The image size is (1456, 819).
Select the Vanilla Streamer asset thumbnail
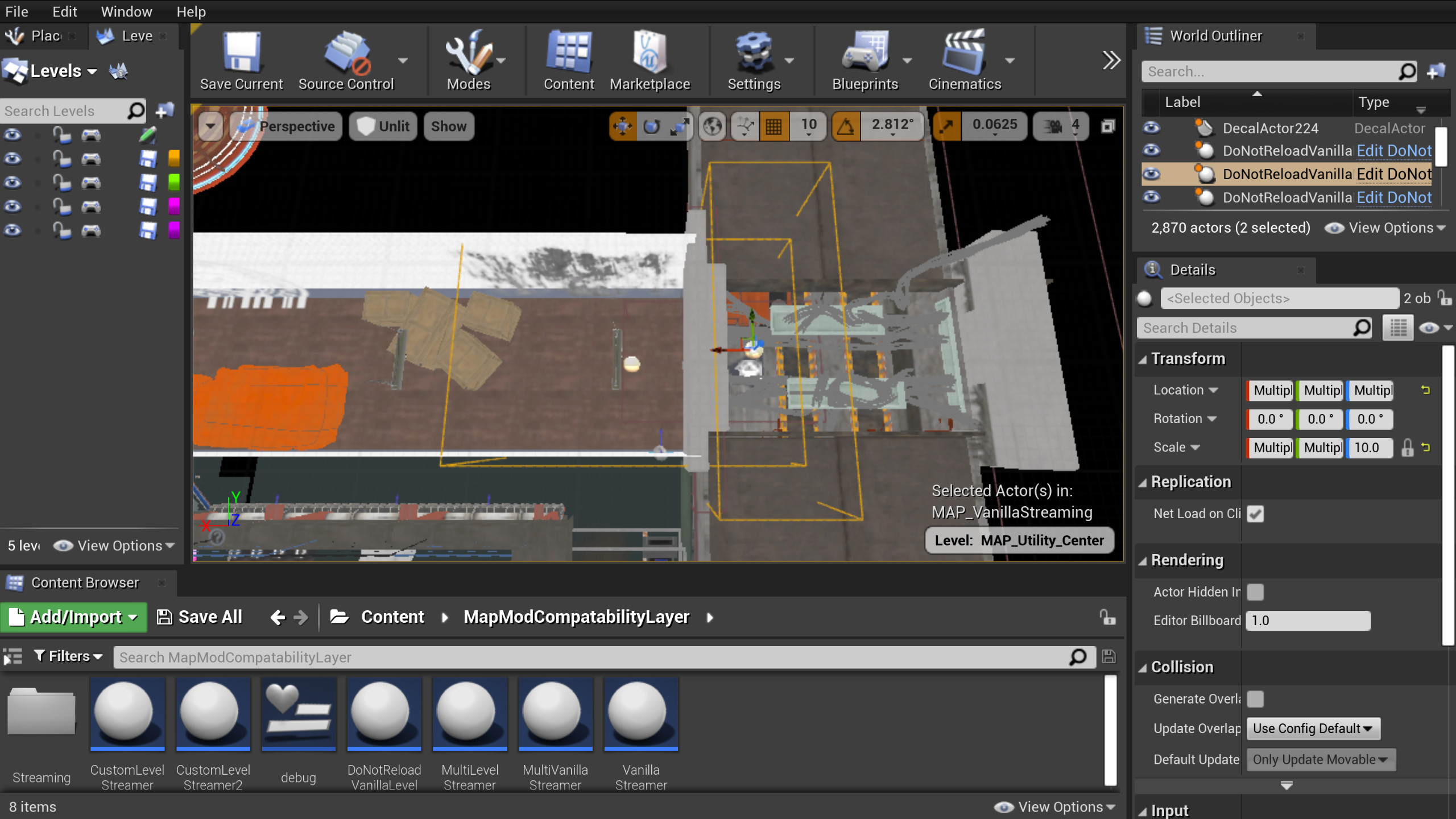pyautogui.click(x=640, y=714)
